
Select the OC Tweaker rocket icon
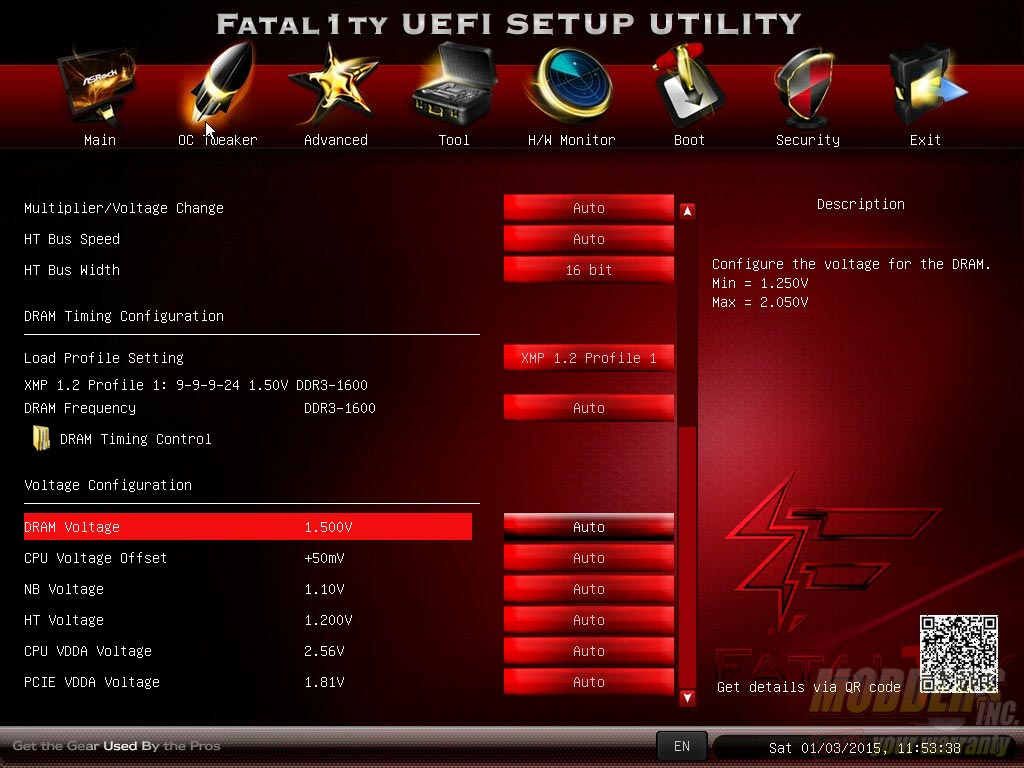pos(221,84)
